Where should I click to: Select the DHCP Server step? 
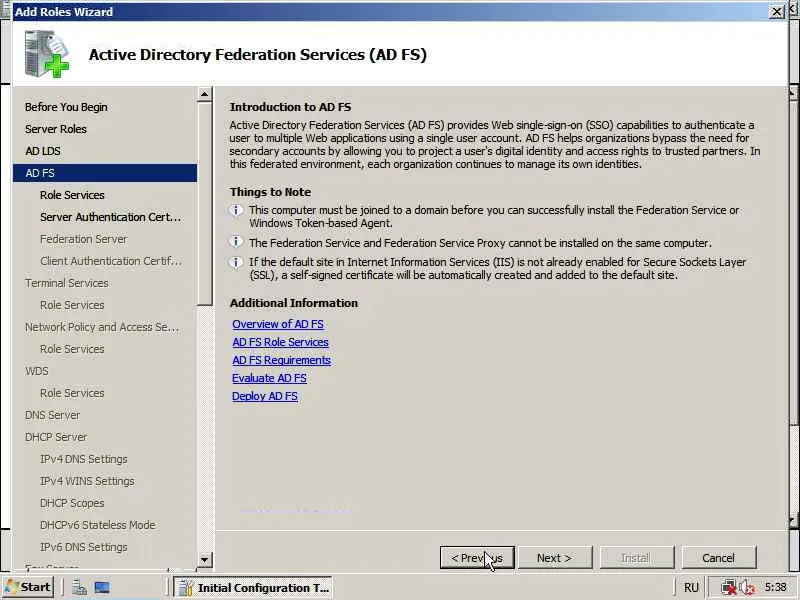[56, 437]
